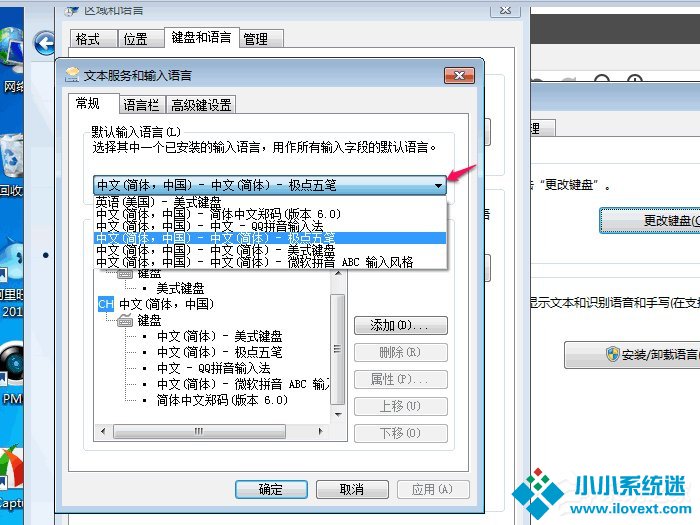Choose 中文 - QQ拼音输入法 dropdown option
The image size is (700, 525).
[x=270, y=226]
